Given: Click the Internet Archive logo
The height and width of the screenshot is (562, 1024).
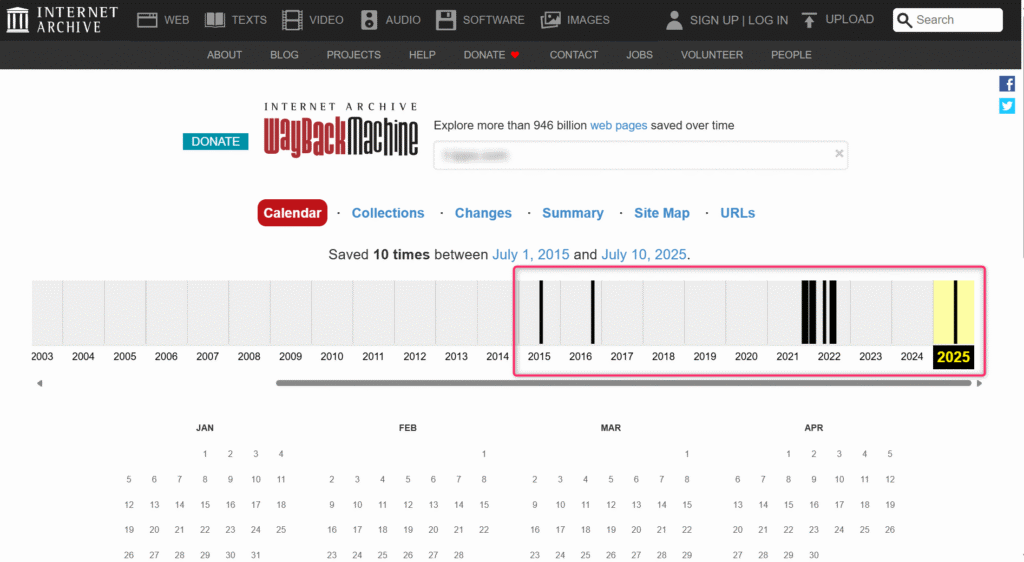Looking at the screenshot, I should 62,20.
